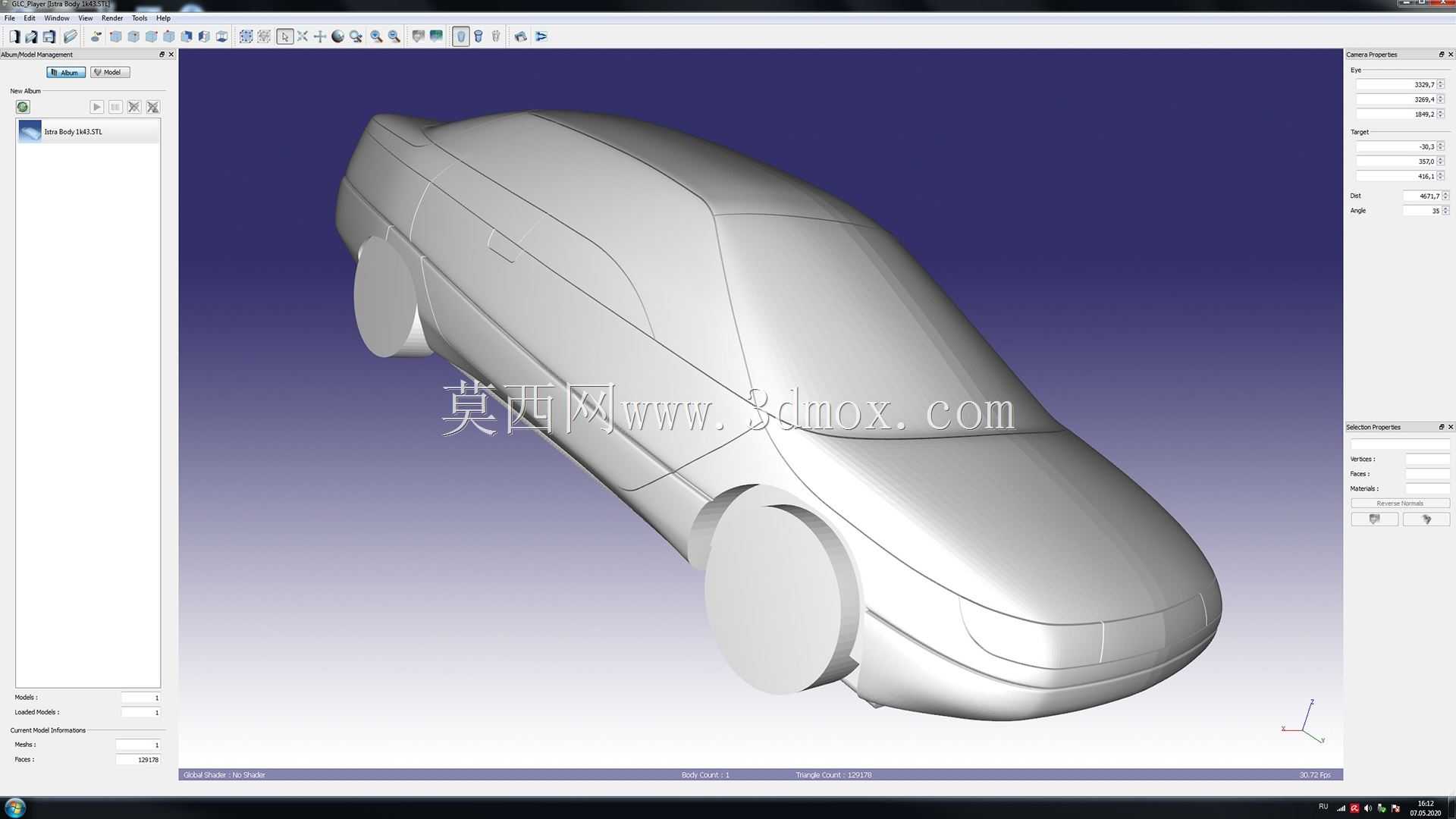
Task: Click the right icon button under Reverse Normals
Action: [x=1426, y=519]
